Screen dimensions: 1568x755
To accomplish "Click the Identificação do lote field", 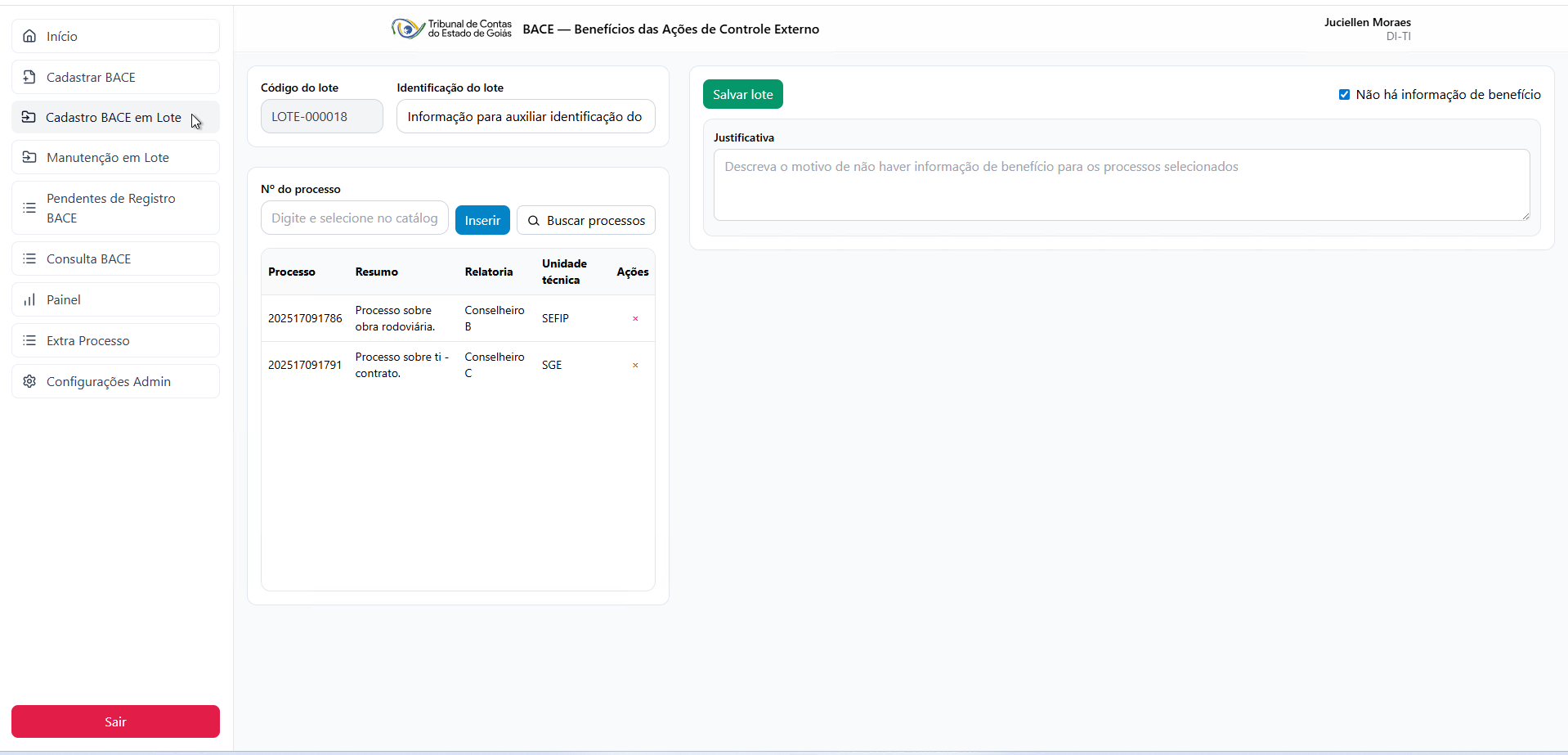I will (x=525, y=116).
